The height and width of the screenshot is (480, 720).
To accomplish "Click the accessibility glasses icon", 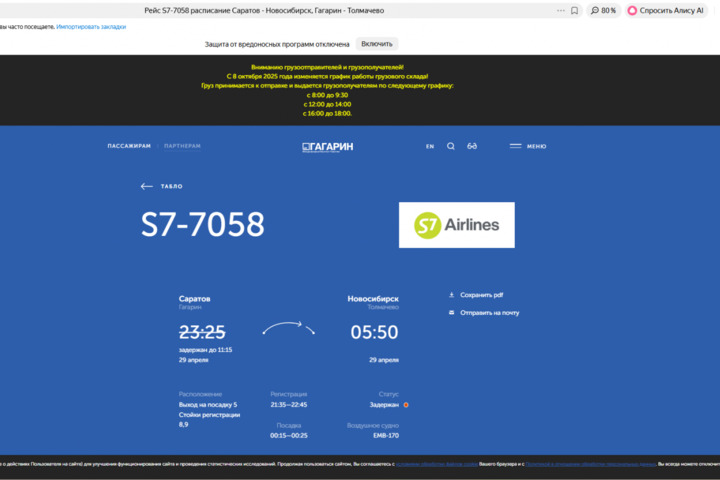I will [472, 146].
